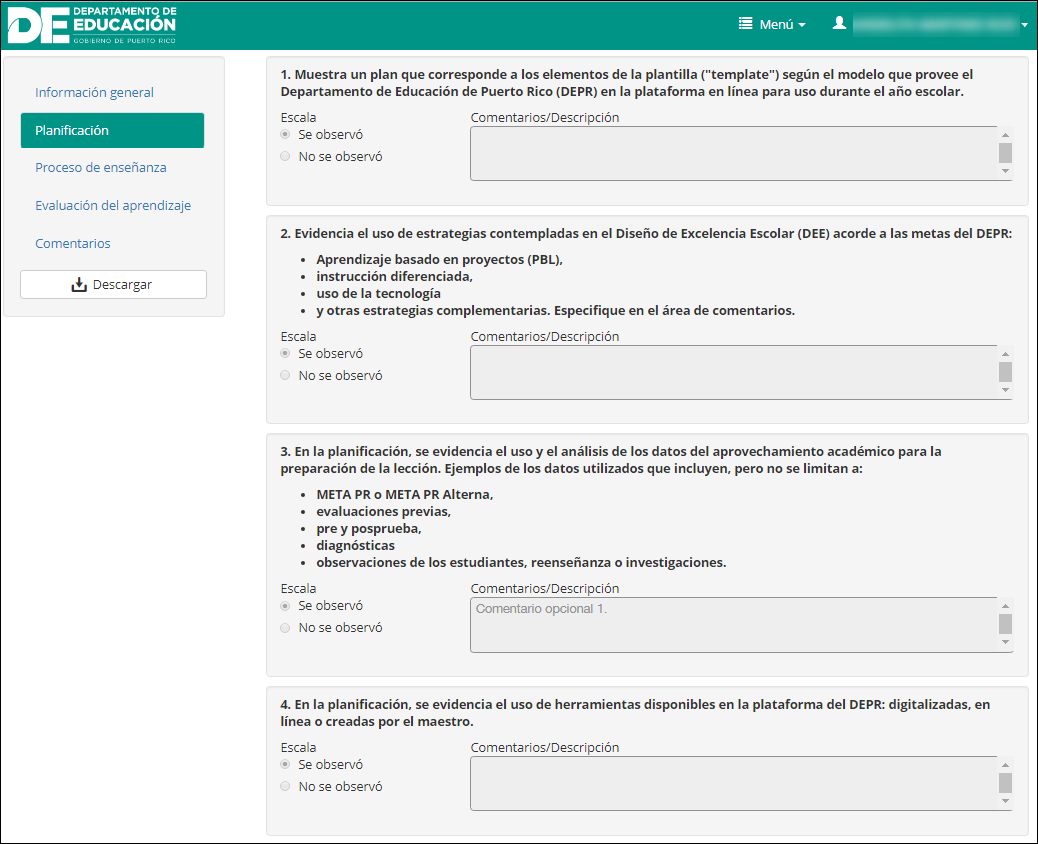Screen dimensions: 1038x844
Task: Expand the user account dropdown caret
Action: 1025,25
